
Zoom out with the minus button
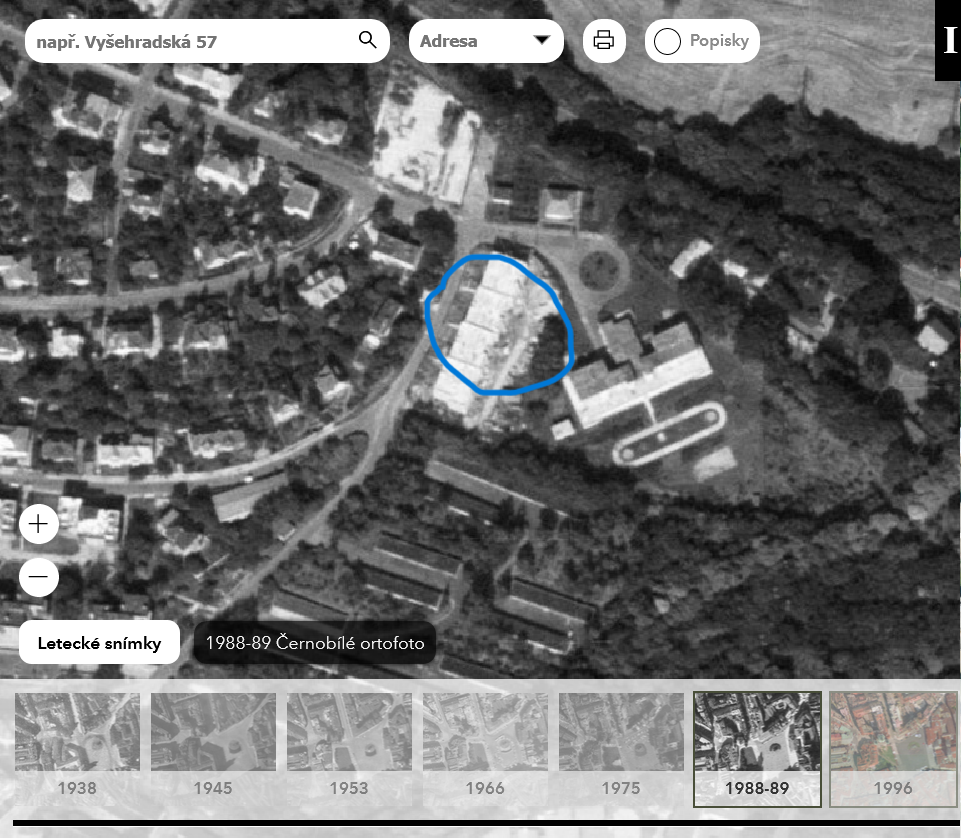click(x=39, y=577)
